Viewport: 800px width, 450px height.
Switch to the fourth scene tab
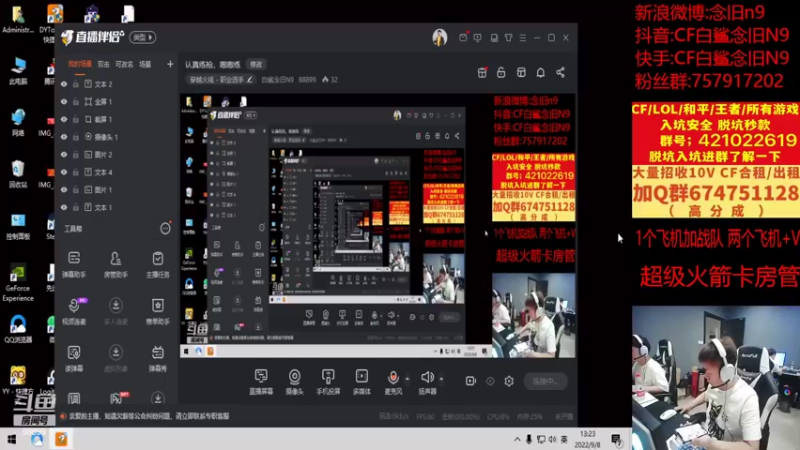pyautogui.click(x=145, y=64)
